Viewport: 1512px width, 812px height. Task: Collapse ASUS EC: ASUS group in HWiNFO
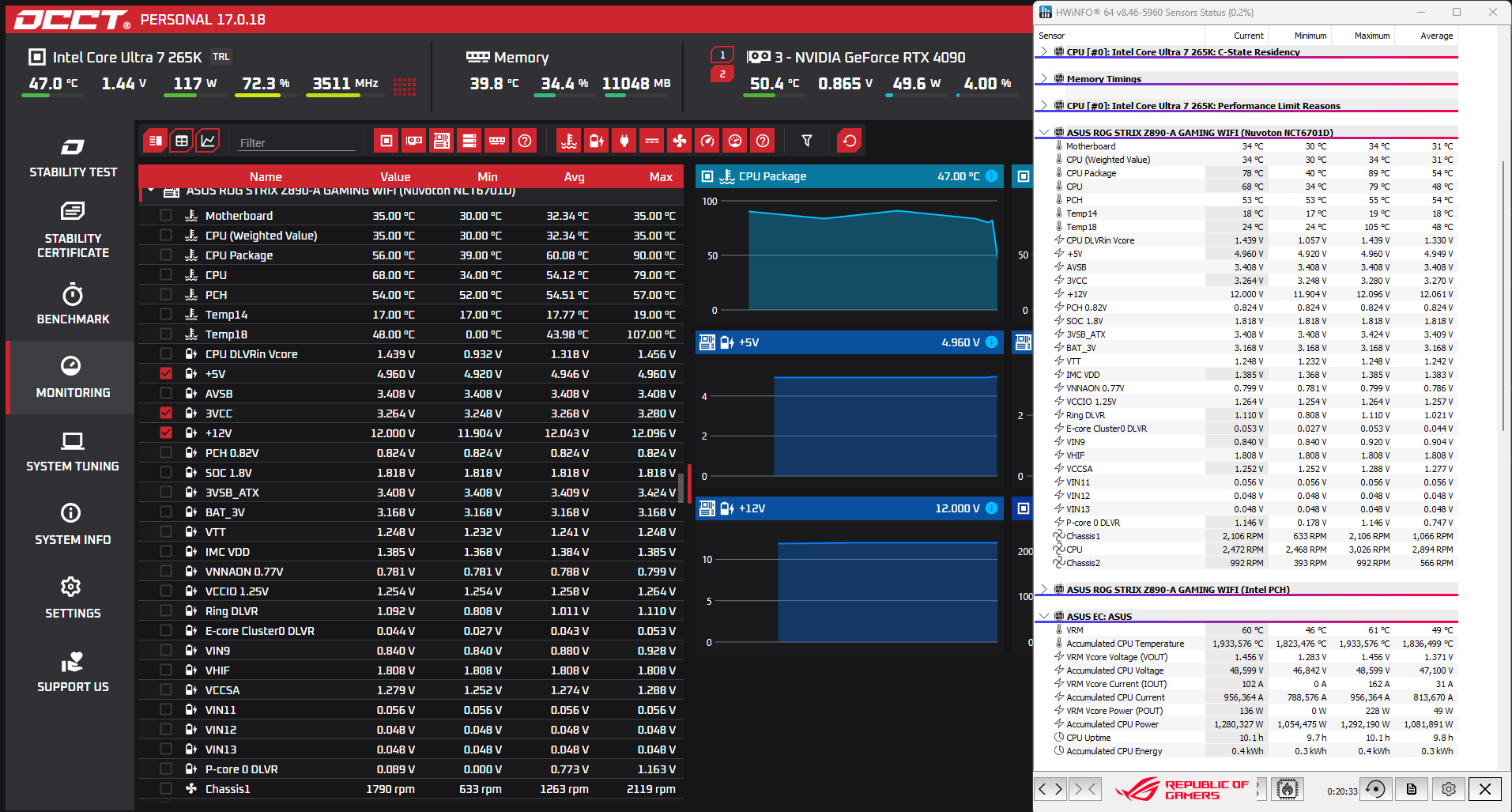[x=1044, y=616]
